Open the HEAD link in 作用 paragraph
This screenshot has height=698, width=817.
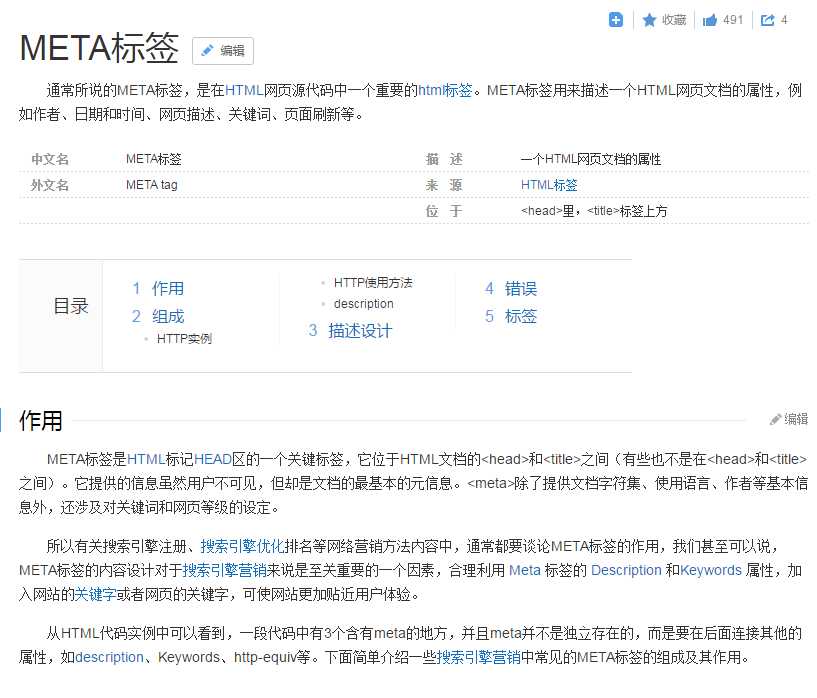tap(213, 459)
